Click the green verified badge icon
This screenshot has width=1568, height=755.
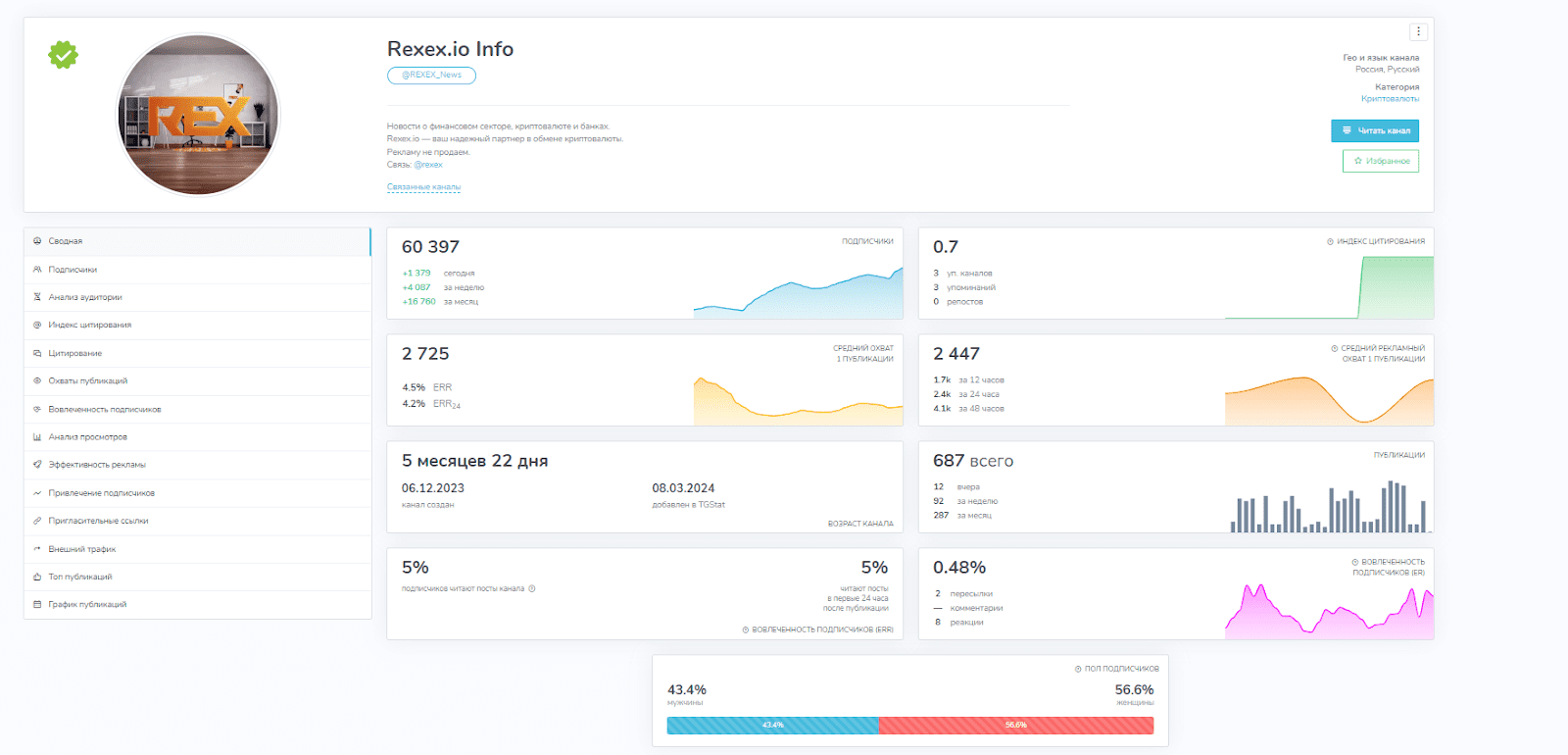coord(64,55)
